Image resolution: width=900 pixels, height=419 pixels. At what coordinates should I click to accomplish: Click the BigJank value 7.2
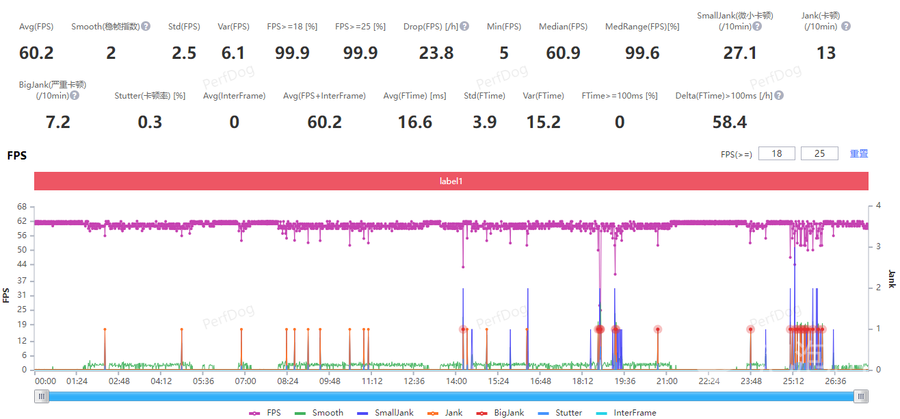pyautogui.click(x=57, y=122)
